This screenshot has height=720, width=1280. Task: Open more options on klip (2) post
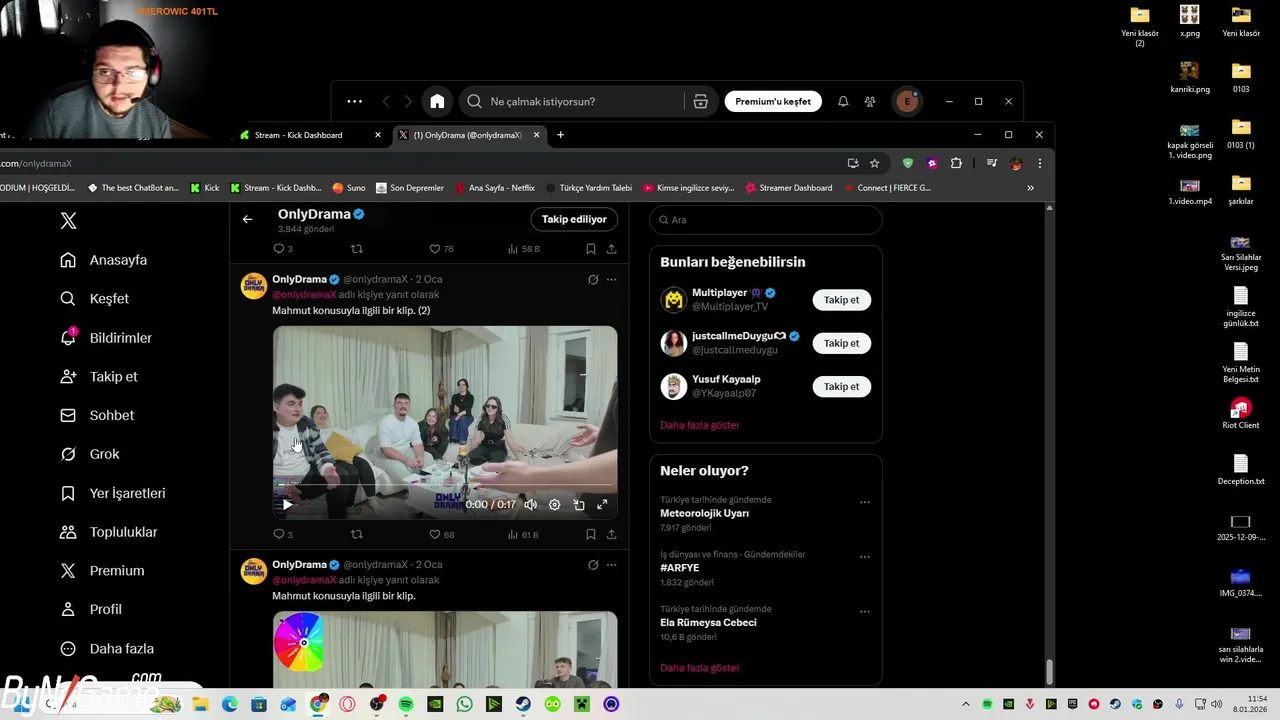pyautogui.click(x=611, y=280)
